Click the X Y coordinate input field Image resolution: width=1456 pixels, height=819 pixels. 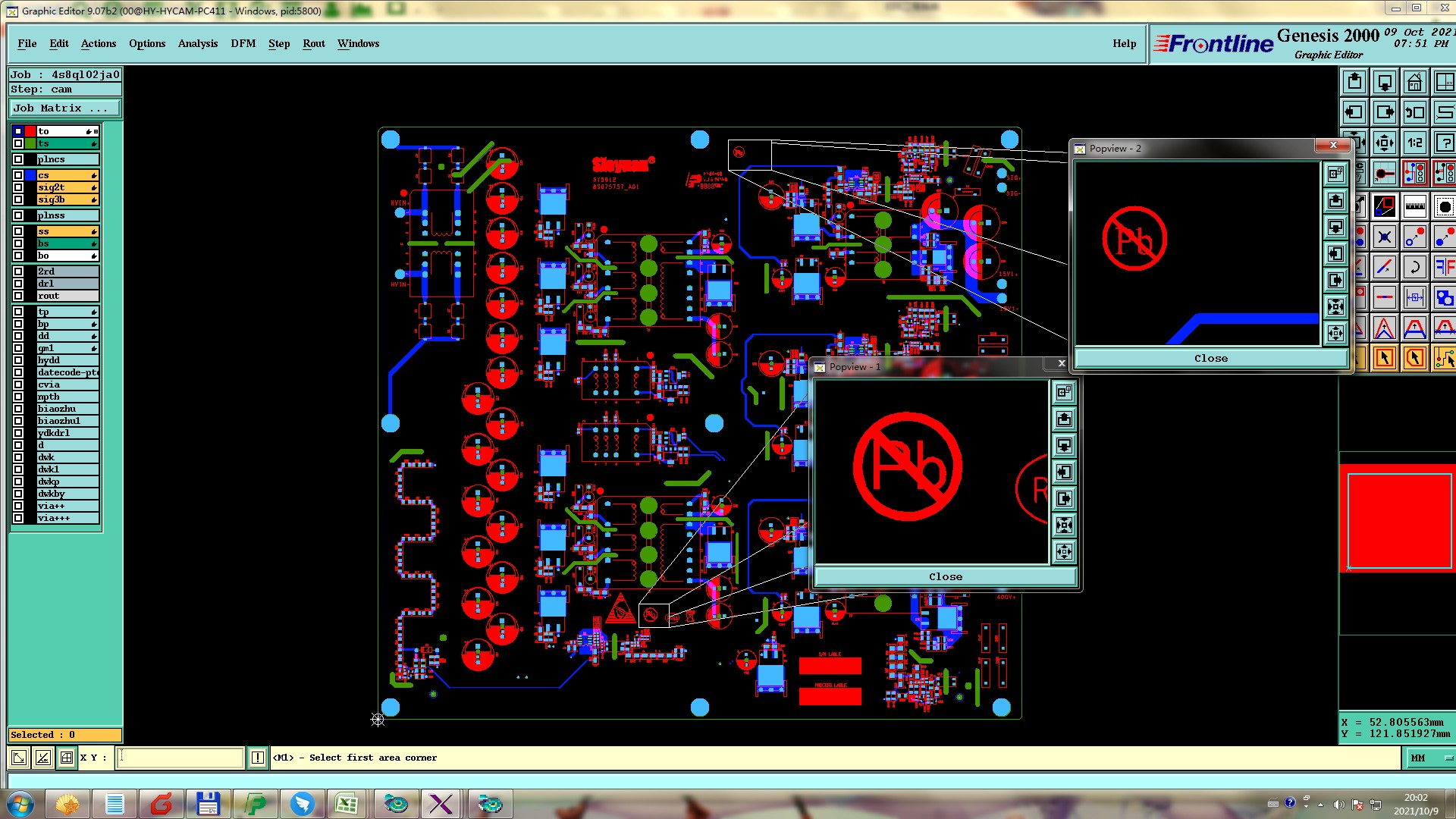coord(180,758)
